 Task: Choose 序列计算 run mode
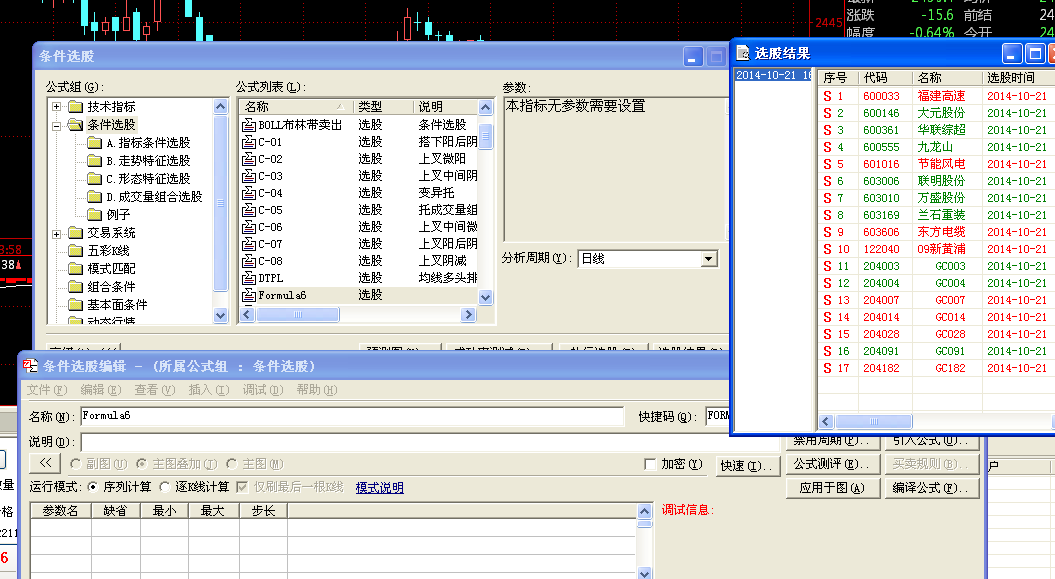tap(93, 487)
